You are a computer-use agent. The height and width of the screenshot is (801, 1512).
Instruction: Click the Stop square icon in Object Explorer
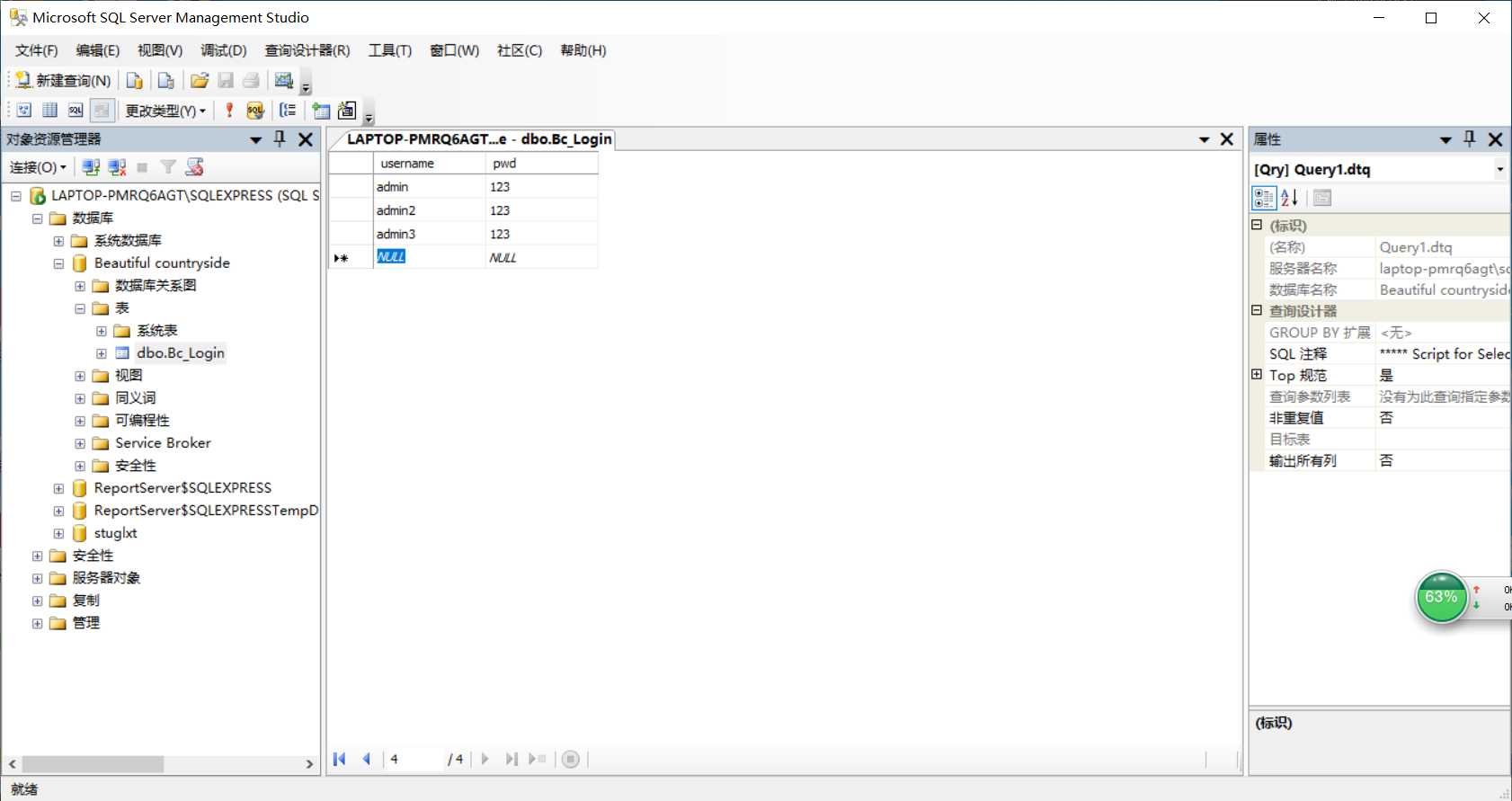142,167
